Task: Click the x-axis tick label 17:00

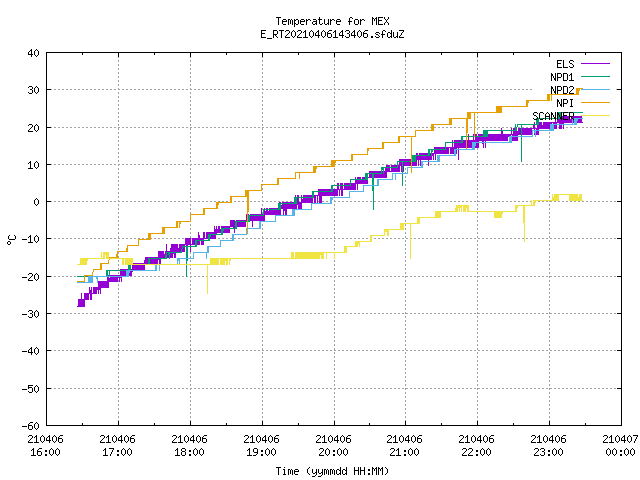Action: click(x=117, y=452)
